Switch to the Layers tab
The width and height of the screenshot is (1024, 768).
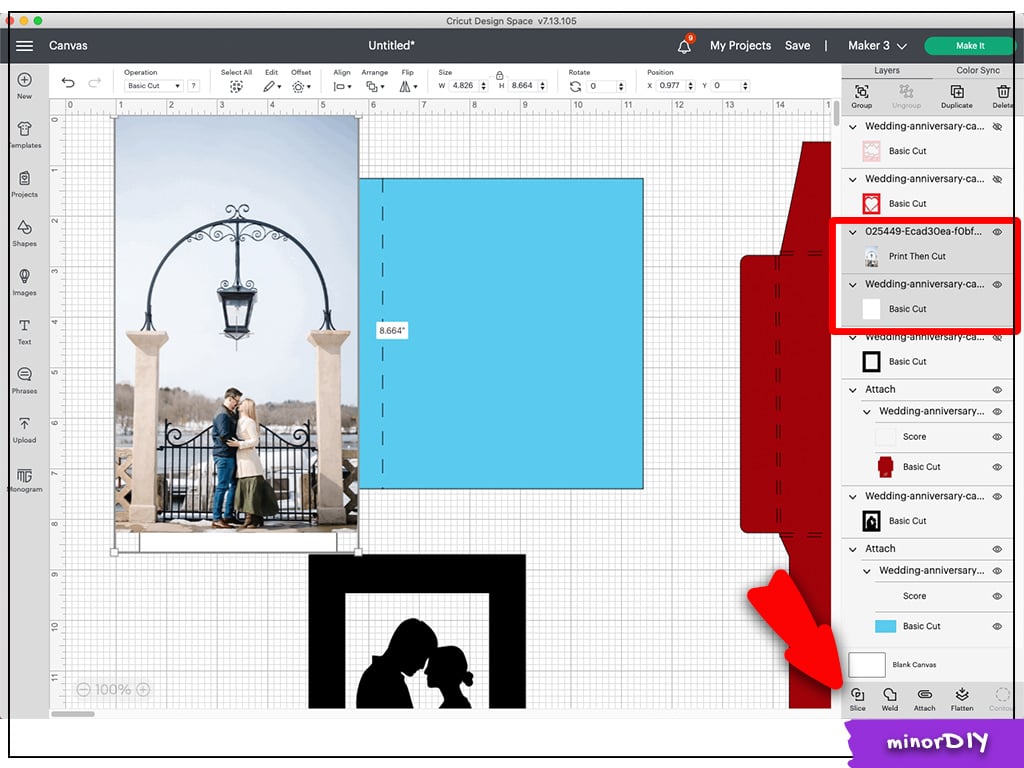[x=887, y=71]
